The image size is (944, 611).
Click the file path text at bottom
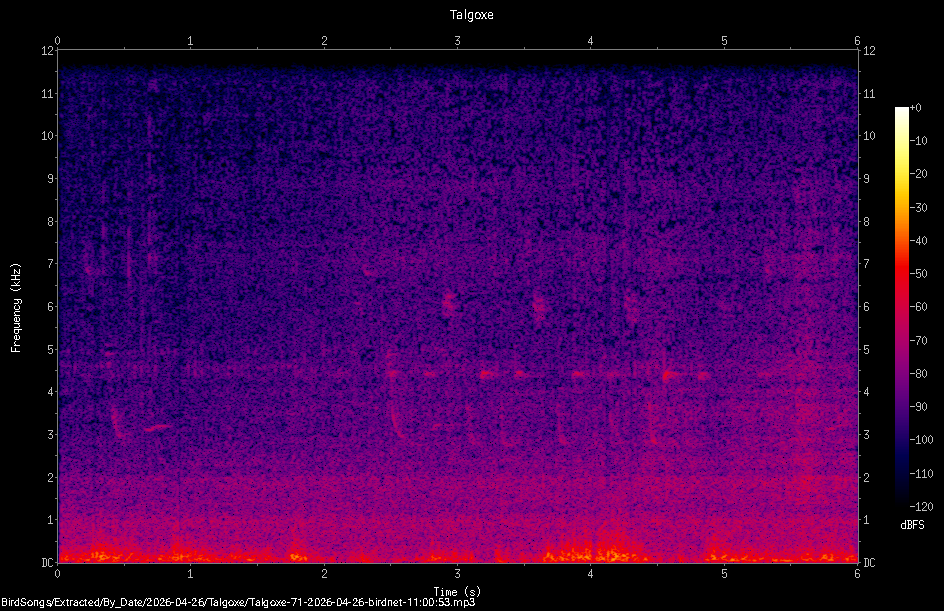tap(238, 602)
